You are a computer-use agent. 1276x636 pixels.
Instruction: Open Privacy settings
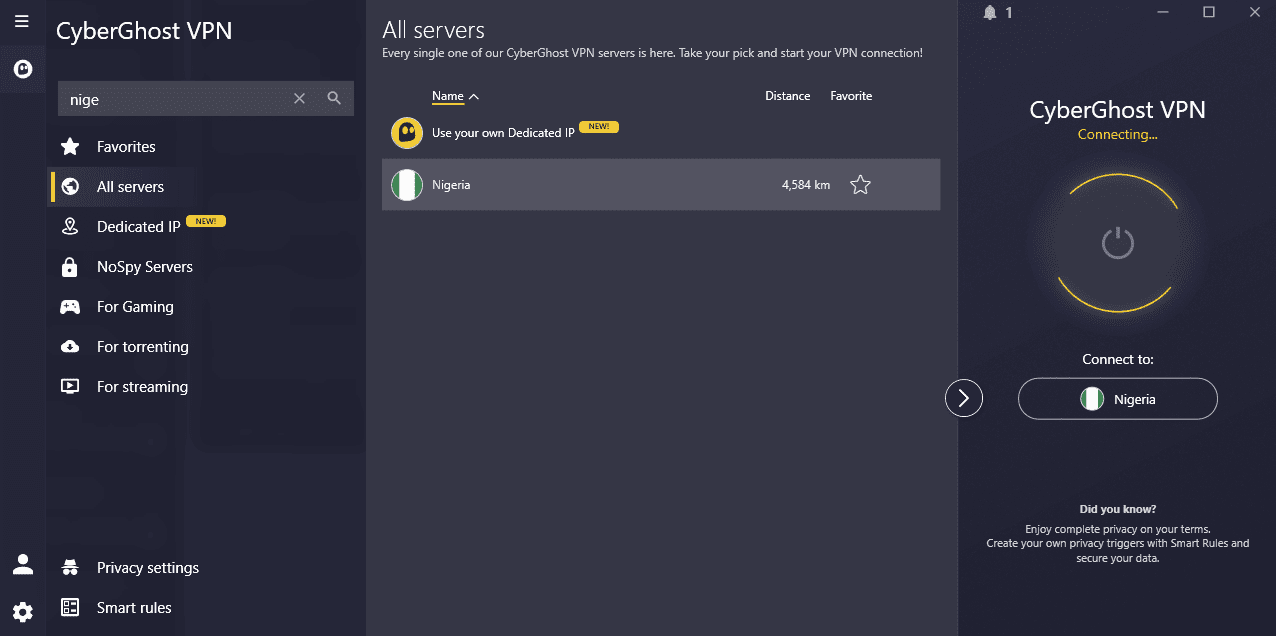147,568
